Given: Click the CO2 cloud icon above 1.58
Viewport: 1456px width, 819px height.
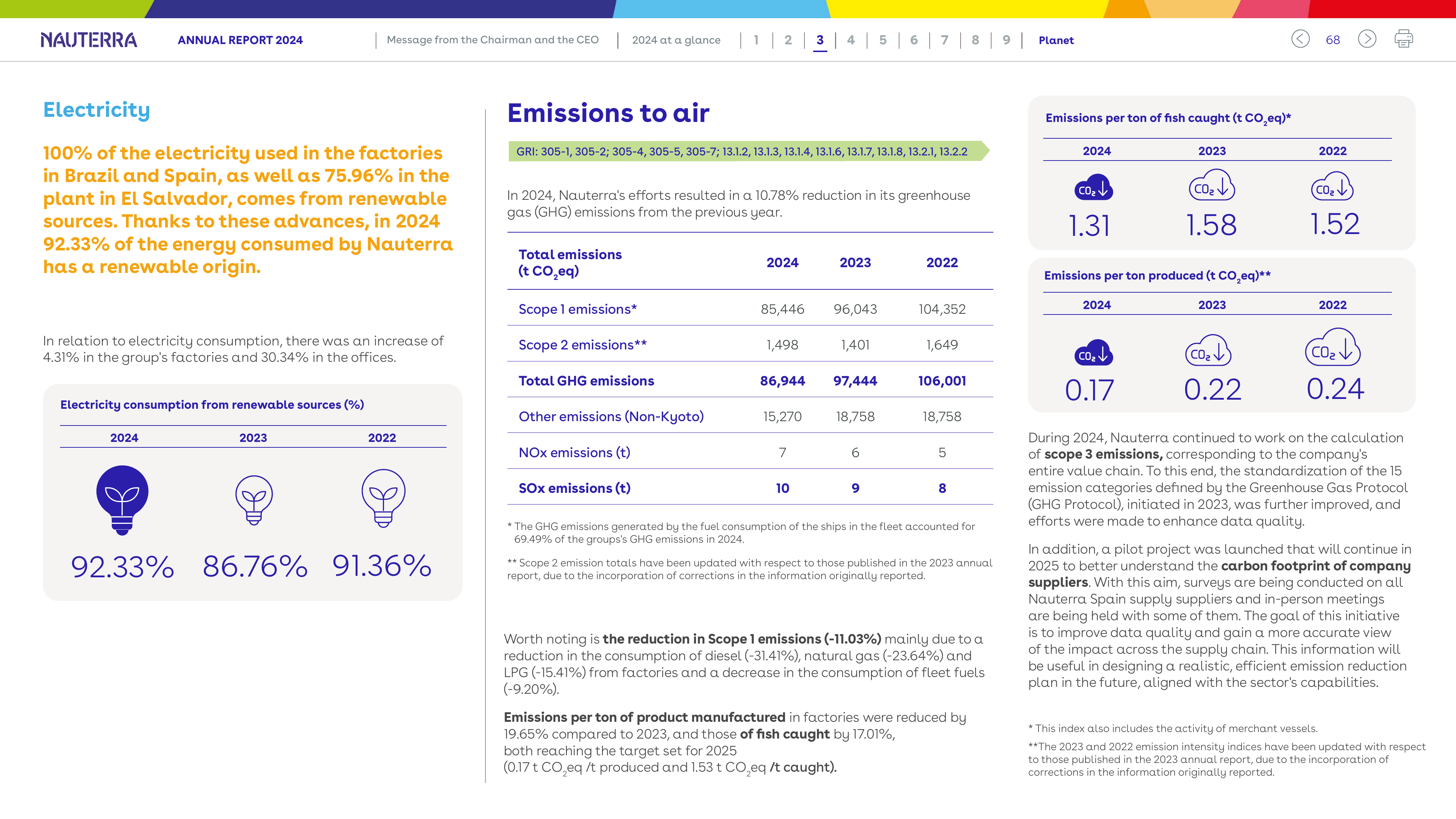Looking at the screenshot, I should [1212, 185].
